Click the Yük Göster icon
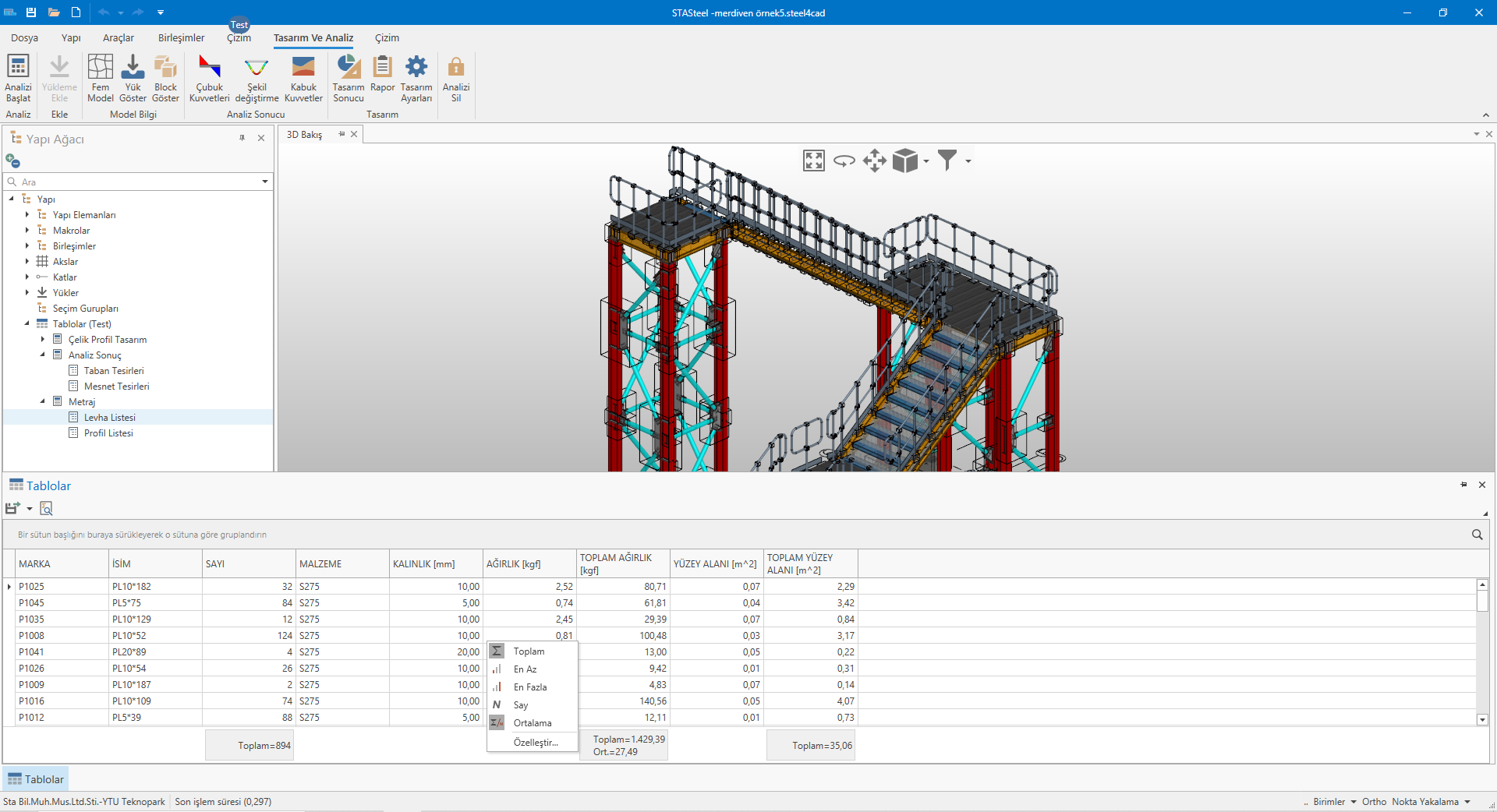 click(133, 68)
